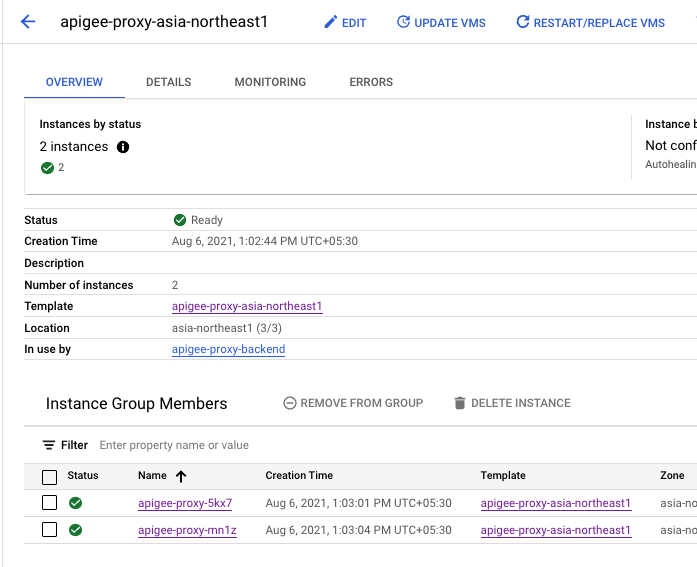Check the apigee-proxy-5kx7 row checkbox

tap(50, 503)
